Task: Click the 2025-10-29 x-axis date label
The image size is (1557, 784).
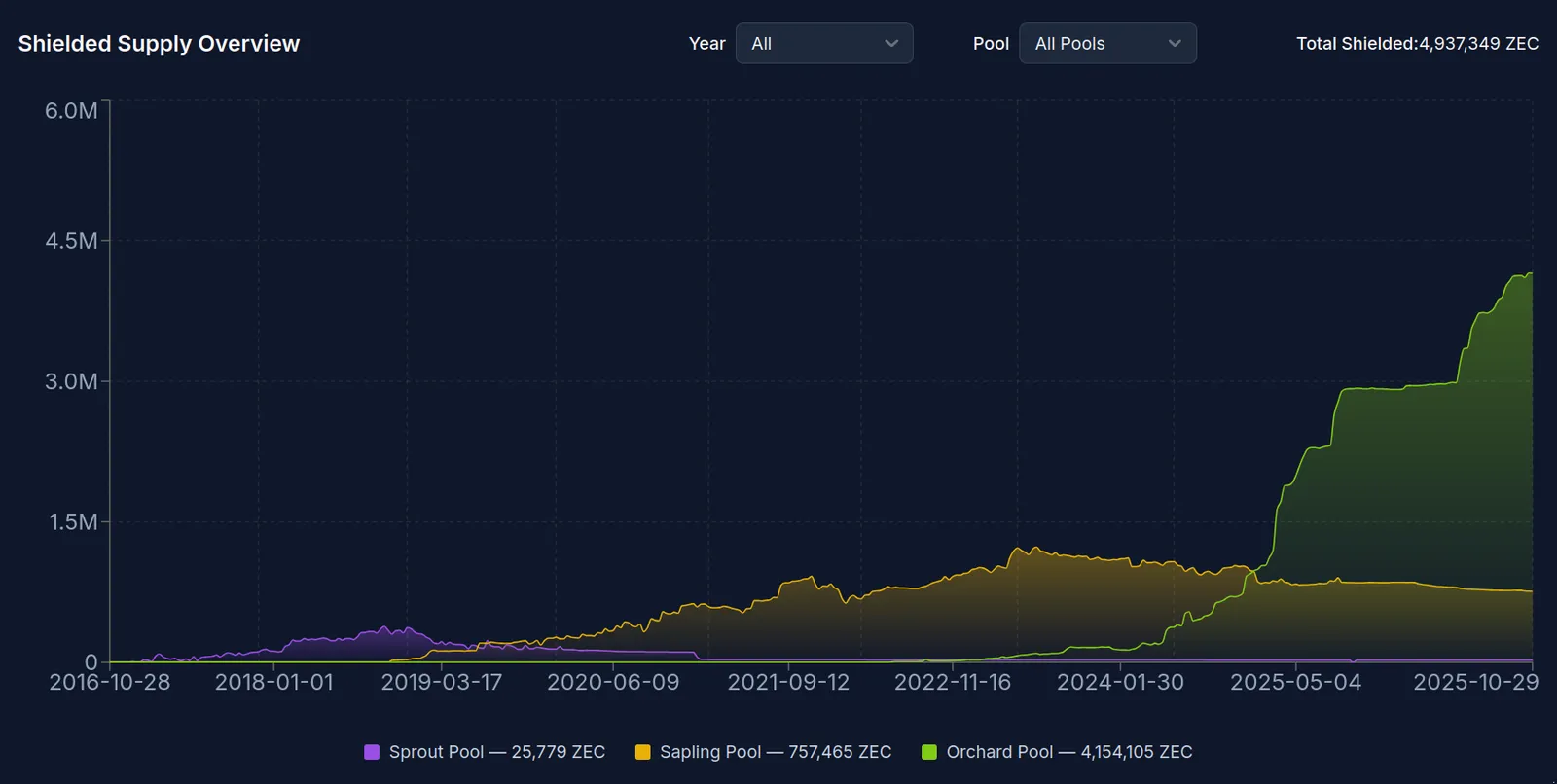Action: pos(1476,682)
